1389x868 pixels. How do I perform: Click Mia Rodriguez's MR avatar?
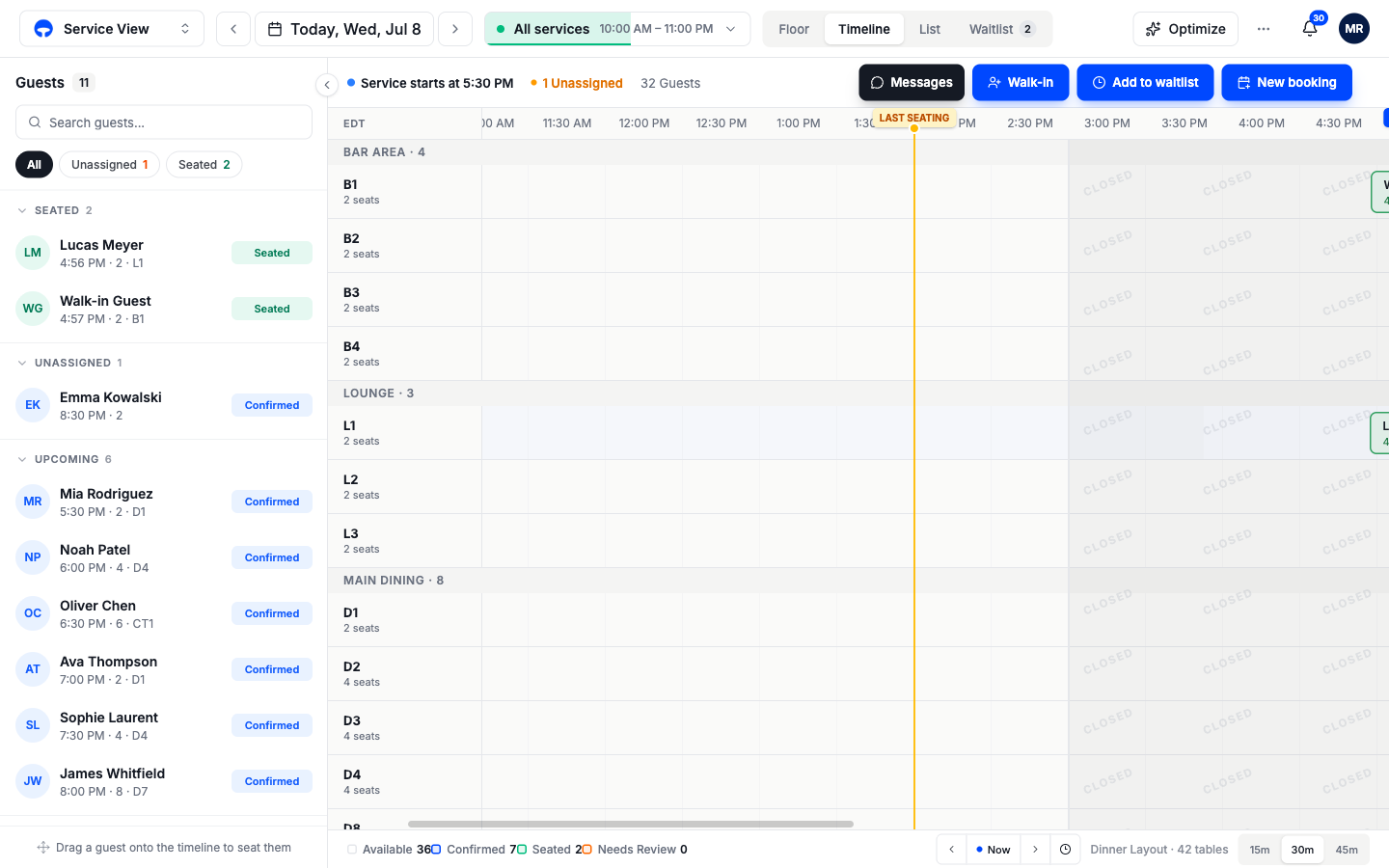[33, 502]
